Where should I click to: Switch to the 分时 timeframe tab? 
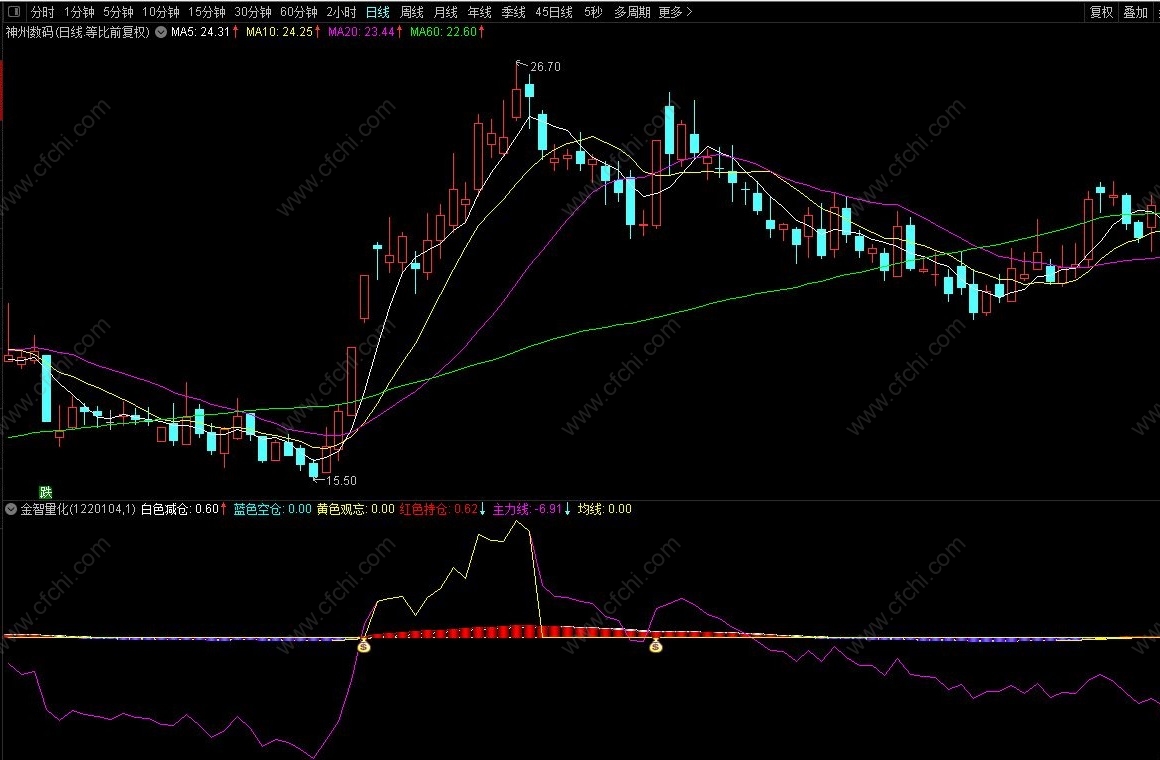pos(42,12)
